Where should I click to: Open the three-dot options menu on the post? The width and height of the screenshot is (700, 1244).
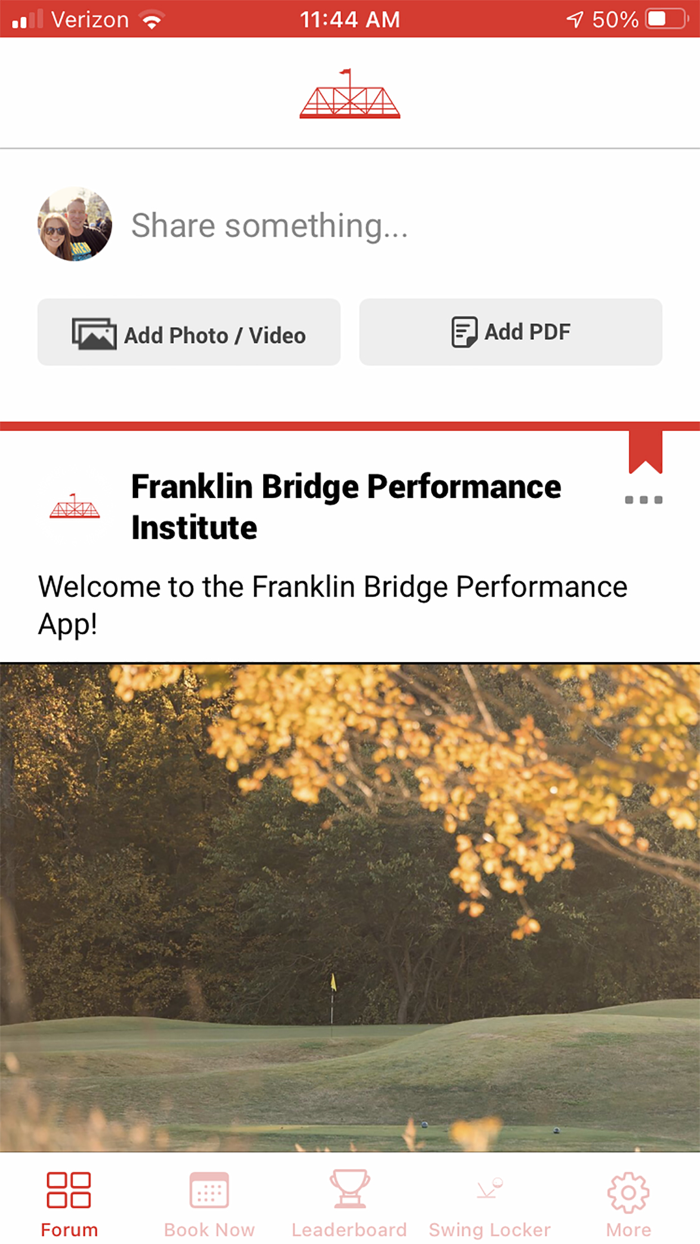coord(643,499)
